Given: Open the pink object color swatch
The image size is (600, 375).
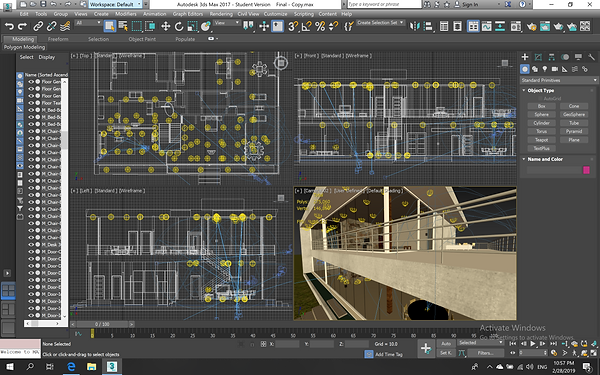Looking at the screenshot, I should [x=586, y=170].
